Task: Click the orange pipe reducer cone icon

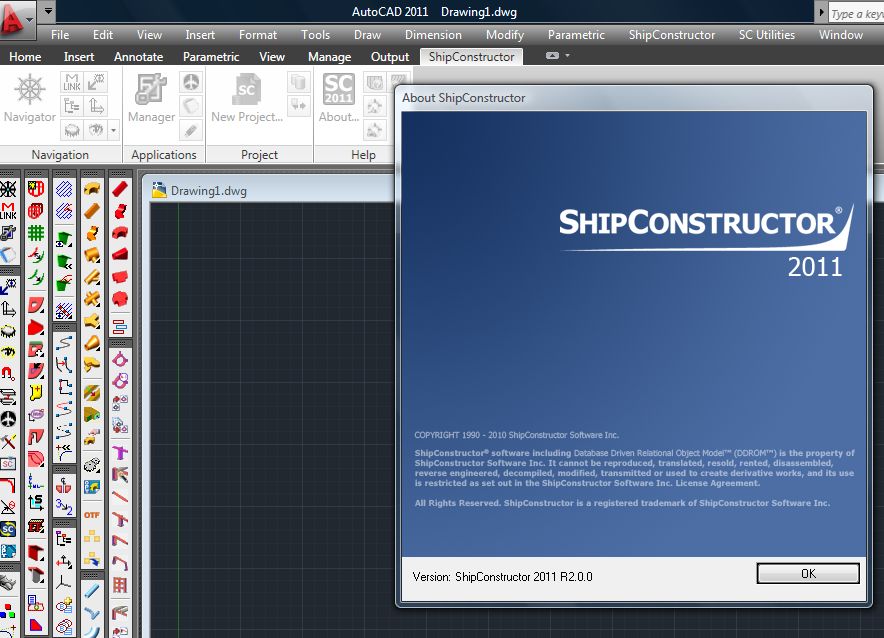Action: point(92,343)
